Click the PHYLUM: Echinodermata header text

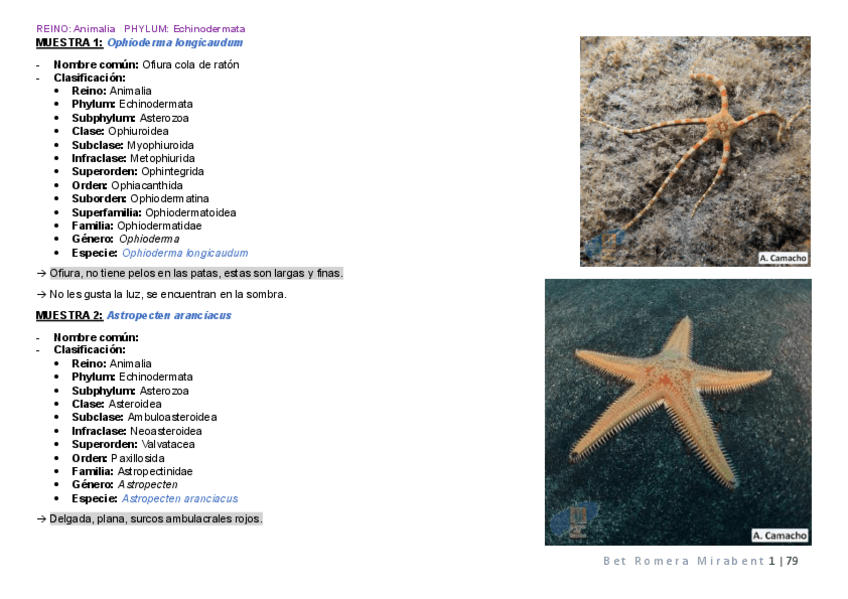pyautogui.click(x=184, y=29)
